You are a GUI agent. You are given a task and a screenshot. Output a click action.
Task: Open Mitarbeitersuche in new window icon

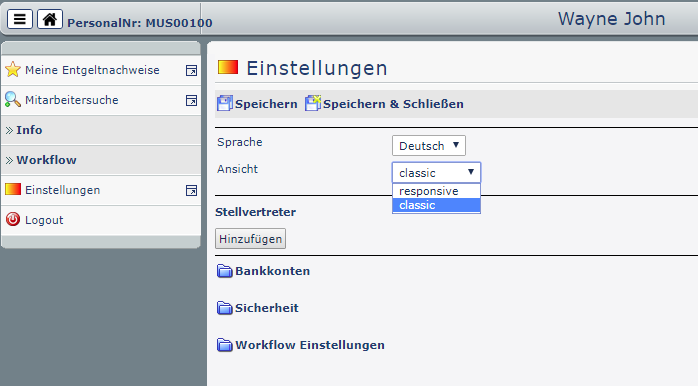(191, 101)
